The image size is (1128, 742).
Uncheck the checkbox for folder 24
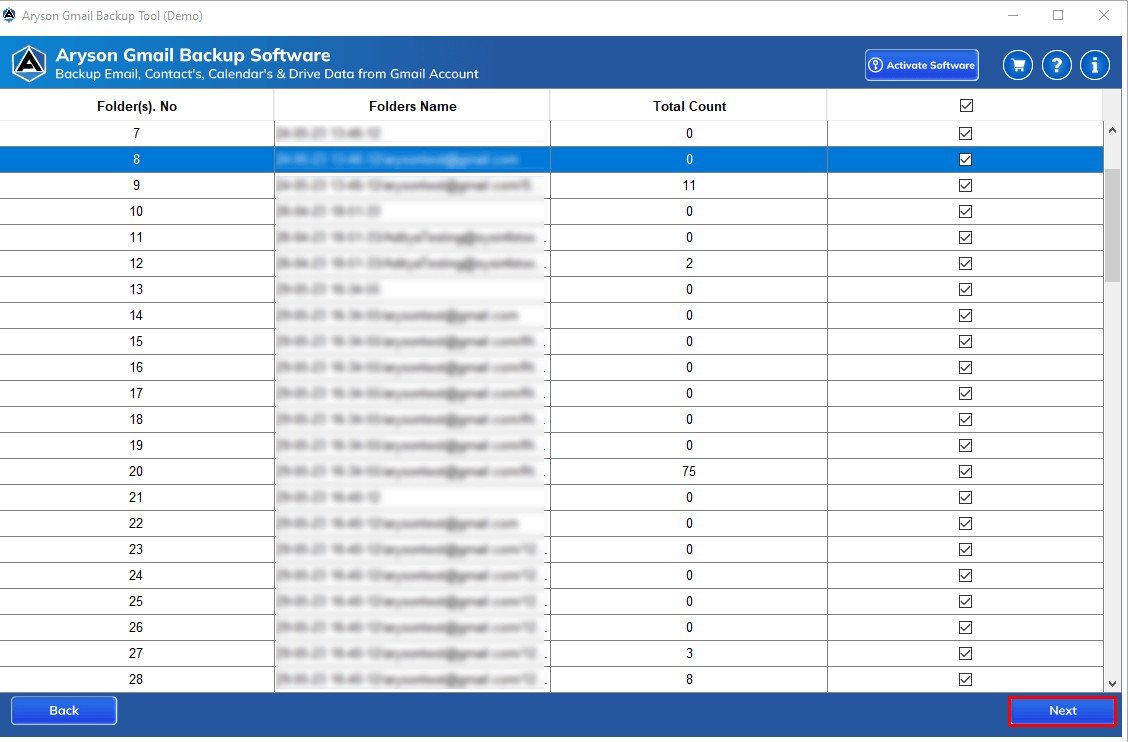click(965, 575)
